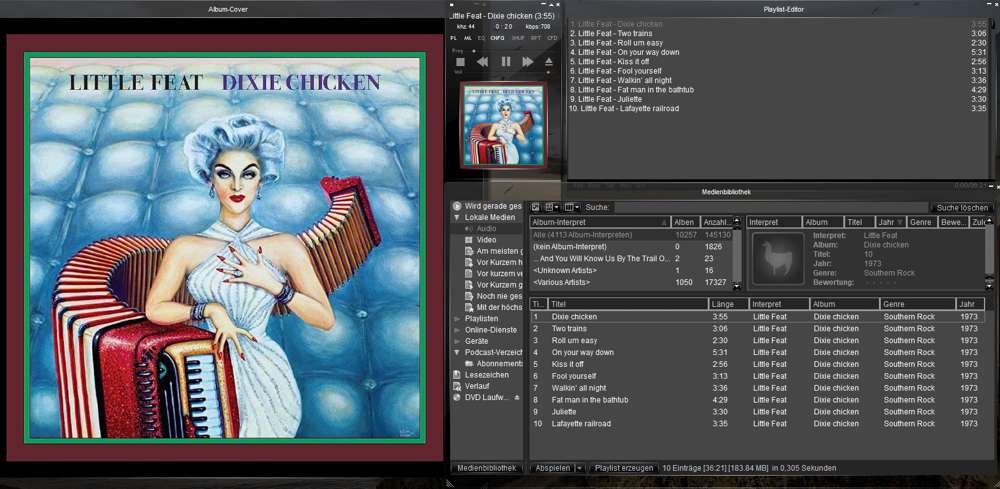1000x489 pixels.
Task: Click the Eject button in the player
Action: pyautogui.click(x=549, y=62)
